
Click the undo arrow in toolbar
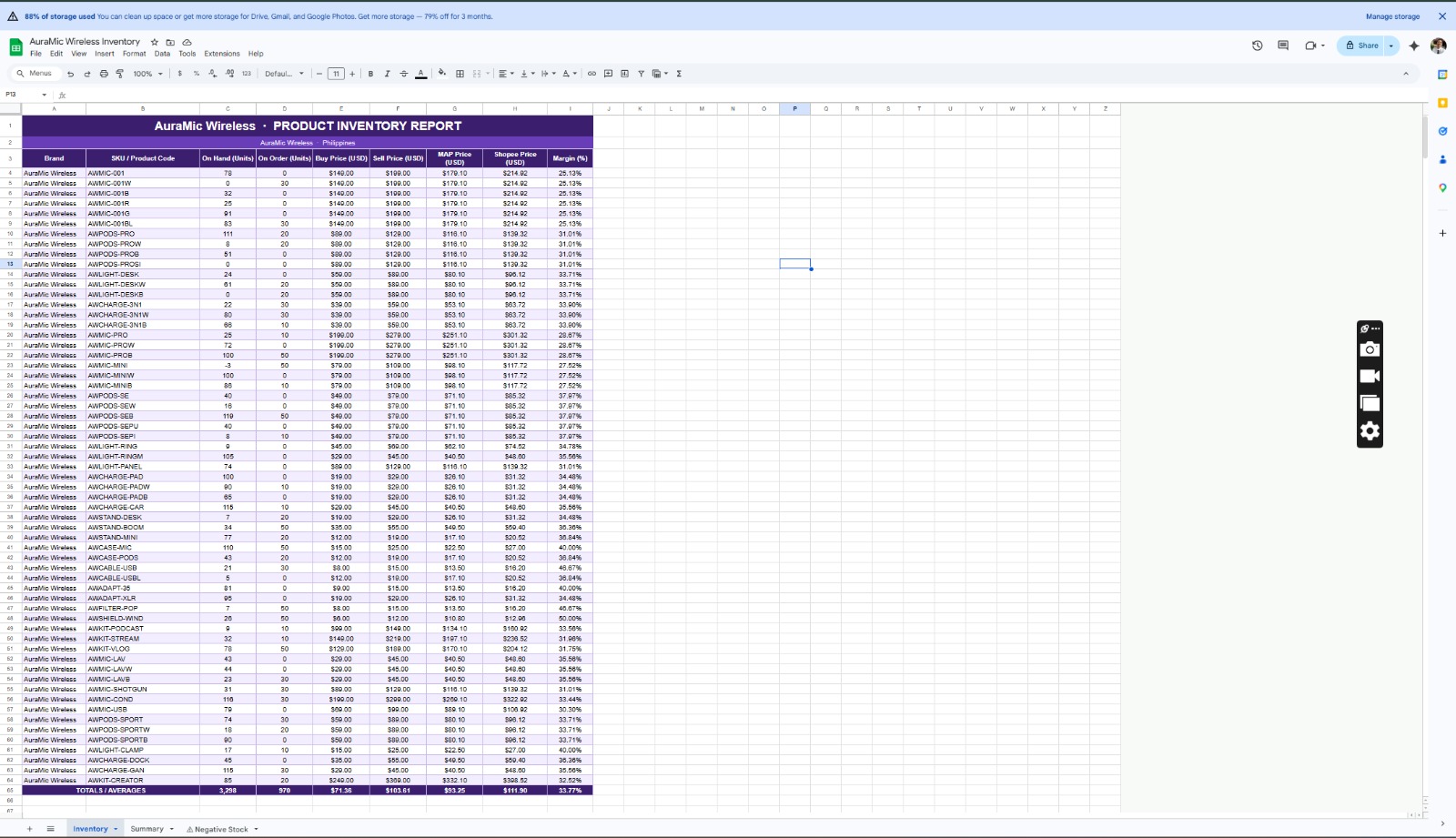(70, 74)
